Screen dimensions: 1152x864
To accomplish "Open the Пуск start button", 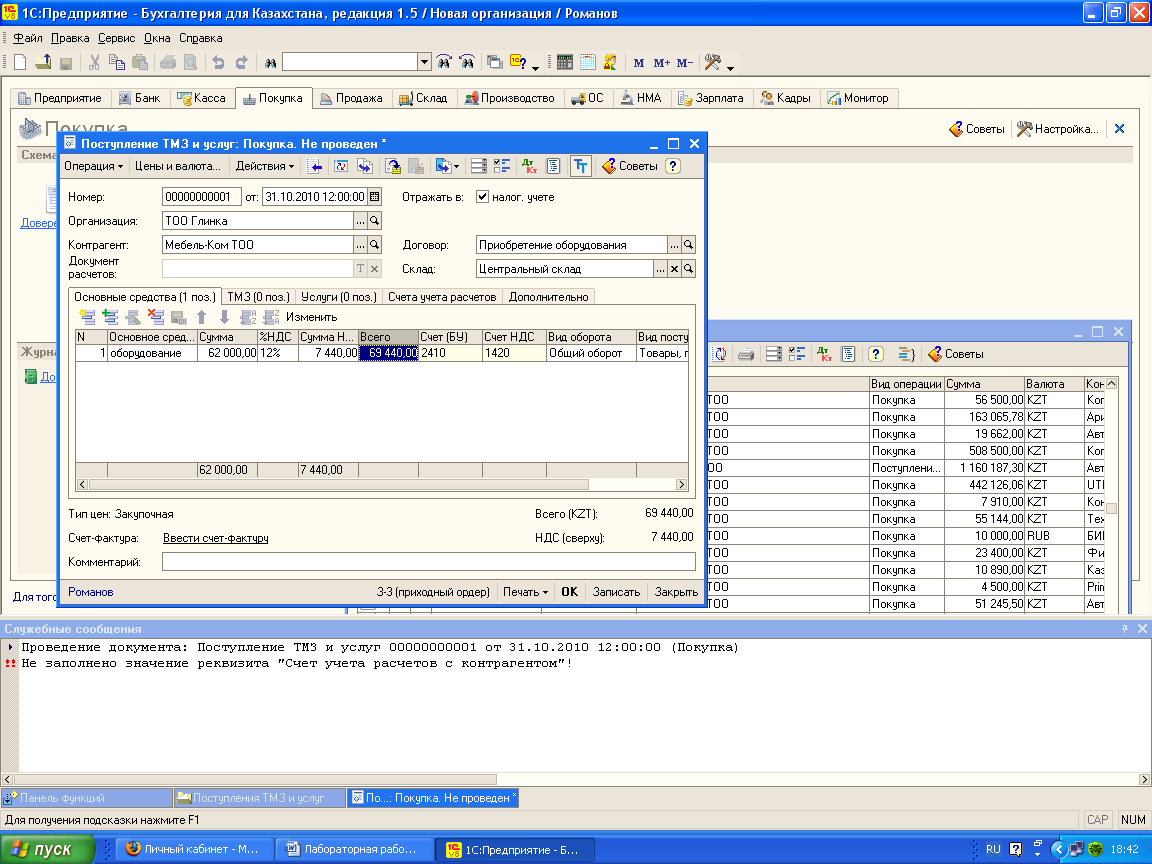I will [46, 850].
